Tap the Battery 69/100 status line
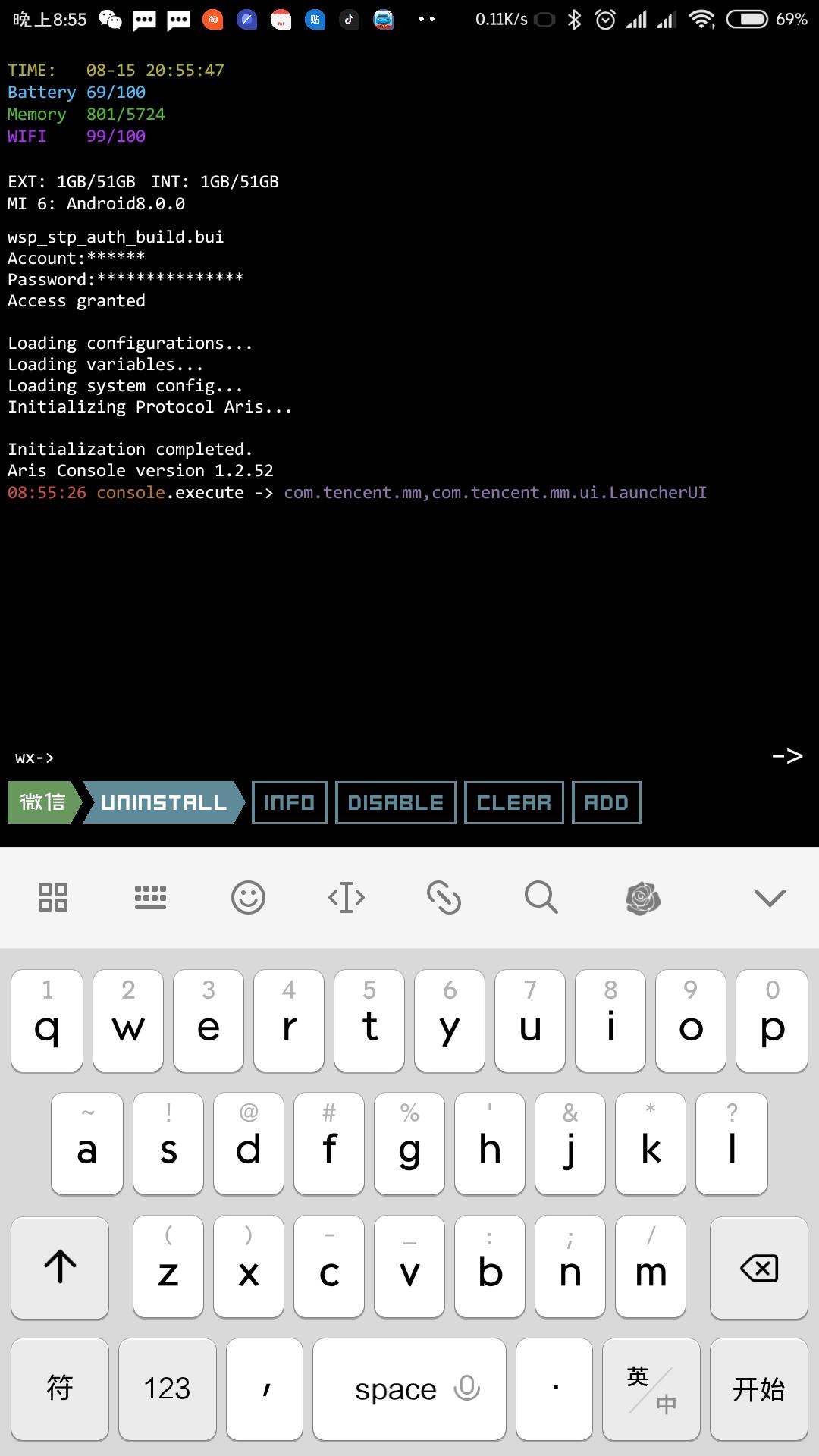Image resolution: width=819 pixels, height=1456 pixels. pyautogui.click(x=77, y=93)
